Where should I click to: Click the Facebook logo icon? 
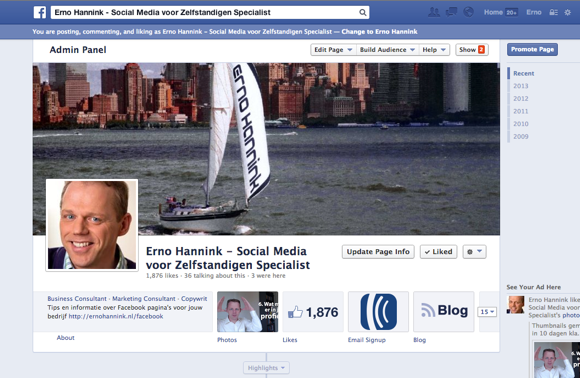(x=40, y=12)
